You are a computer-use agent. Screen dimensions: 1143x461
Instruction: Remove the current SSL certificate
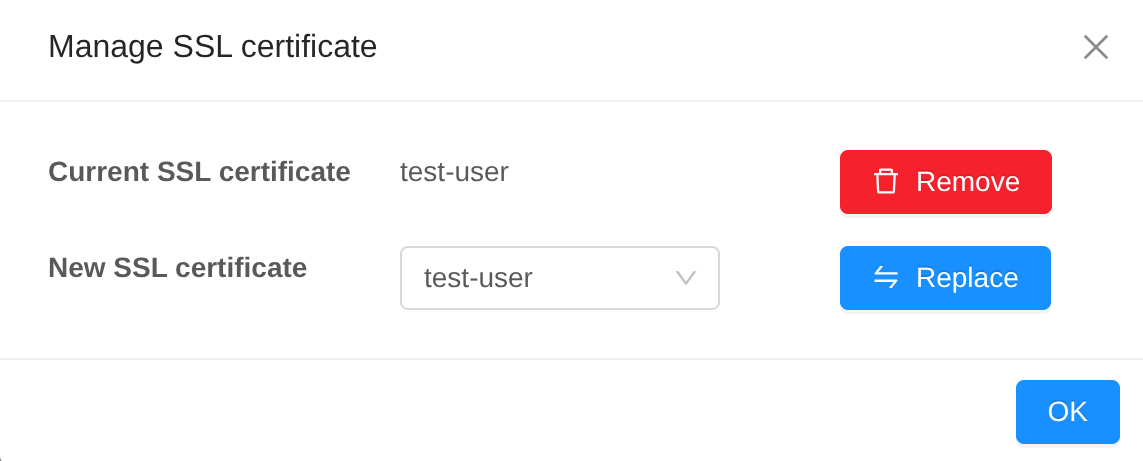945,182
